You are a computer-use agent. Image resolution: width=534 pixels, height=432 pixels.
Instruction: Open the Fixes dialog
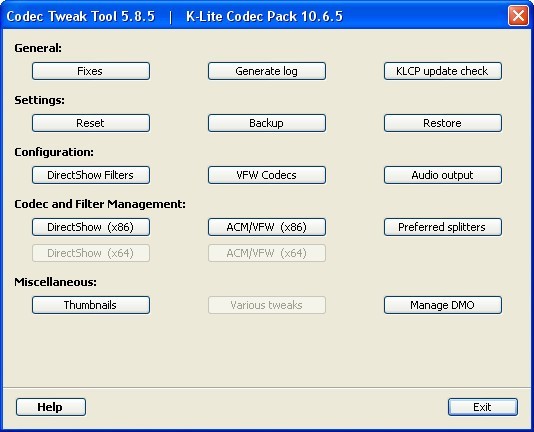pos(91,71)
